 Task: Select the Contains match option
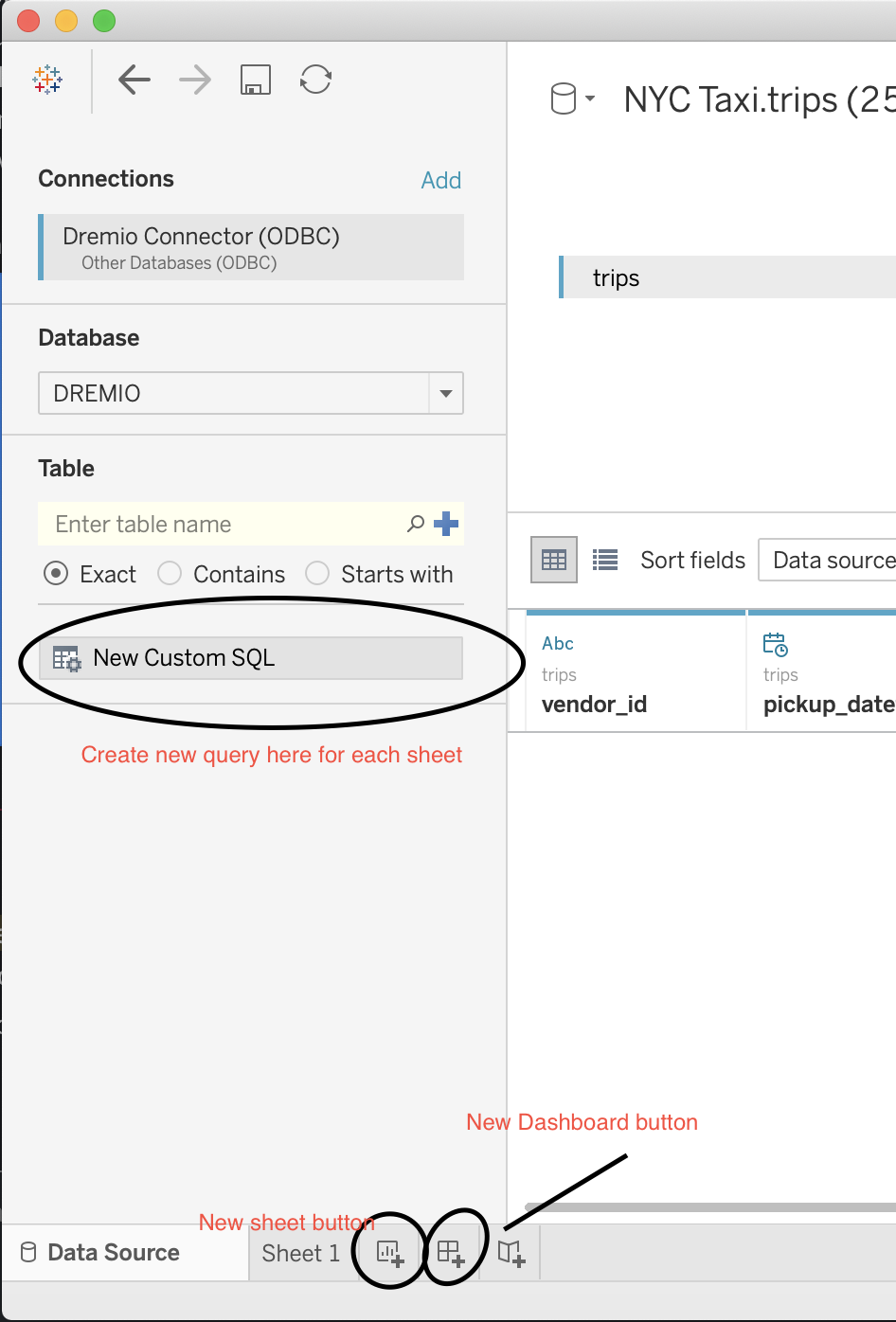[x=170, y=574]
